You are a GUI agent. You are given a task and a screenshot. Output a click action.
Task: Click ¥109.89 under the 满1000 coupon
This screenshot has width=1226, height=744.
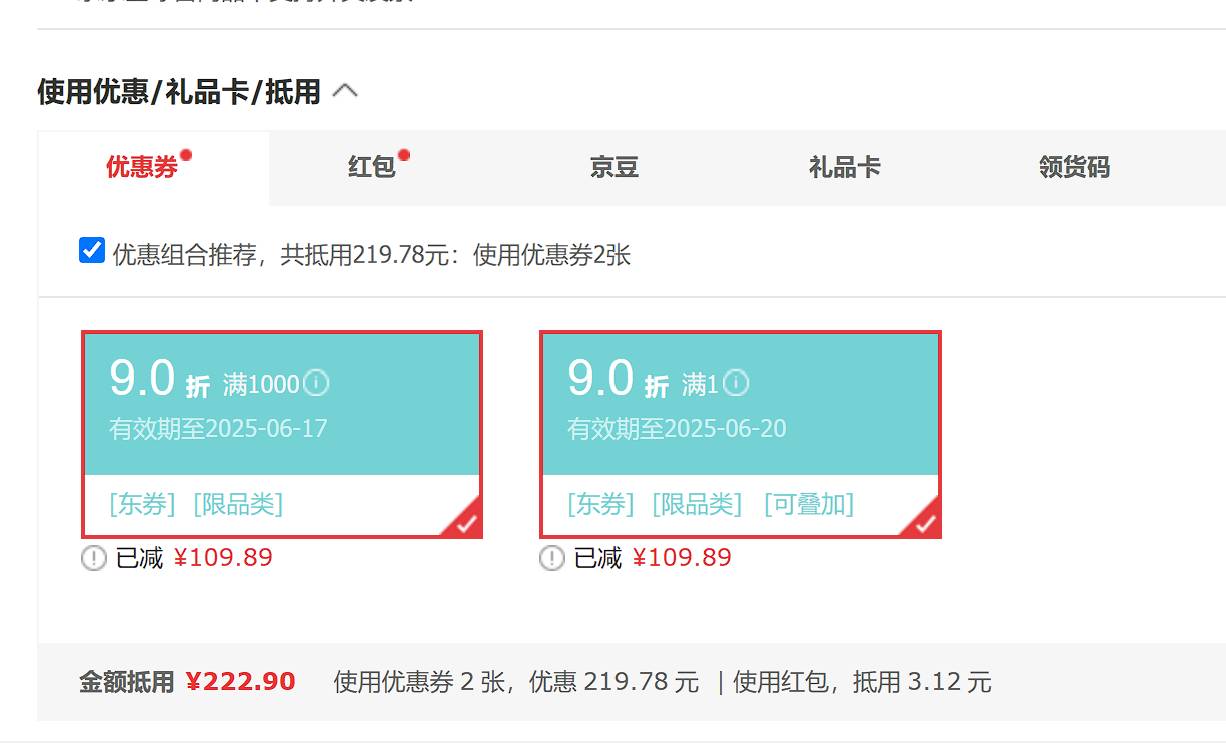[x=223, y=558]
